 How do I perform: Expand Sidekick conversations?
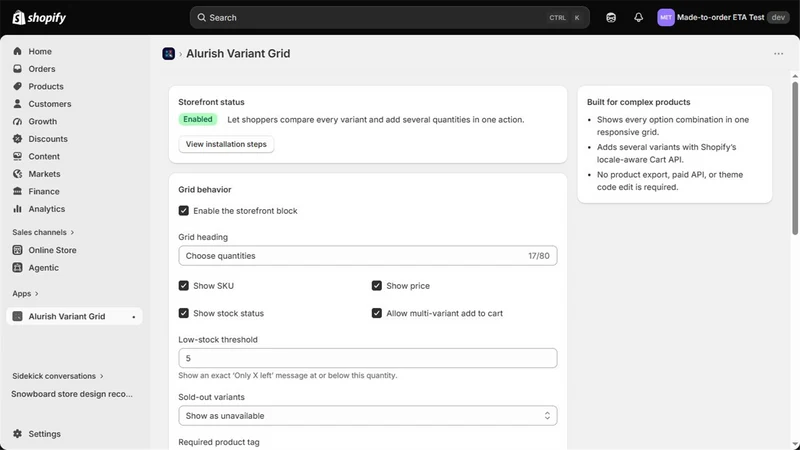point(58,376)
